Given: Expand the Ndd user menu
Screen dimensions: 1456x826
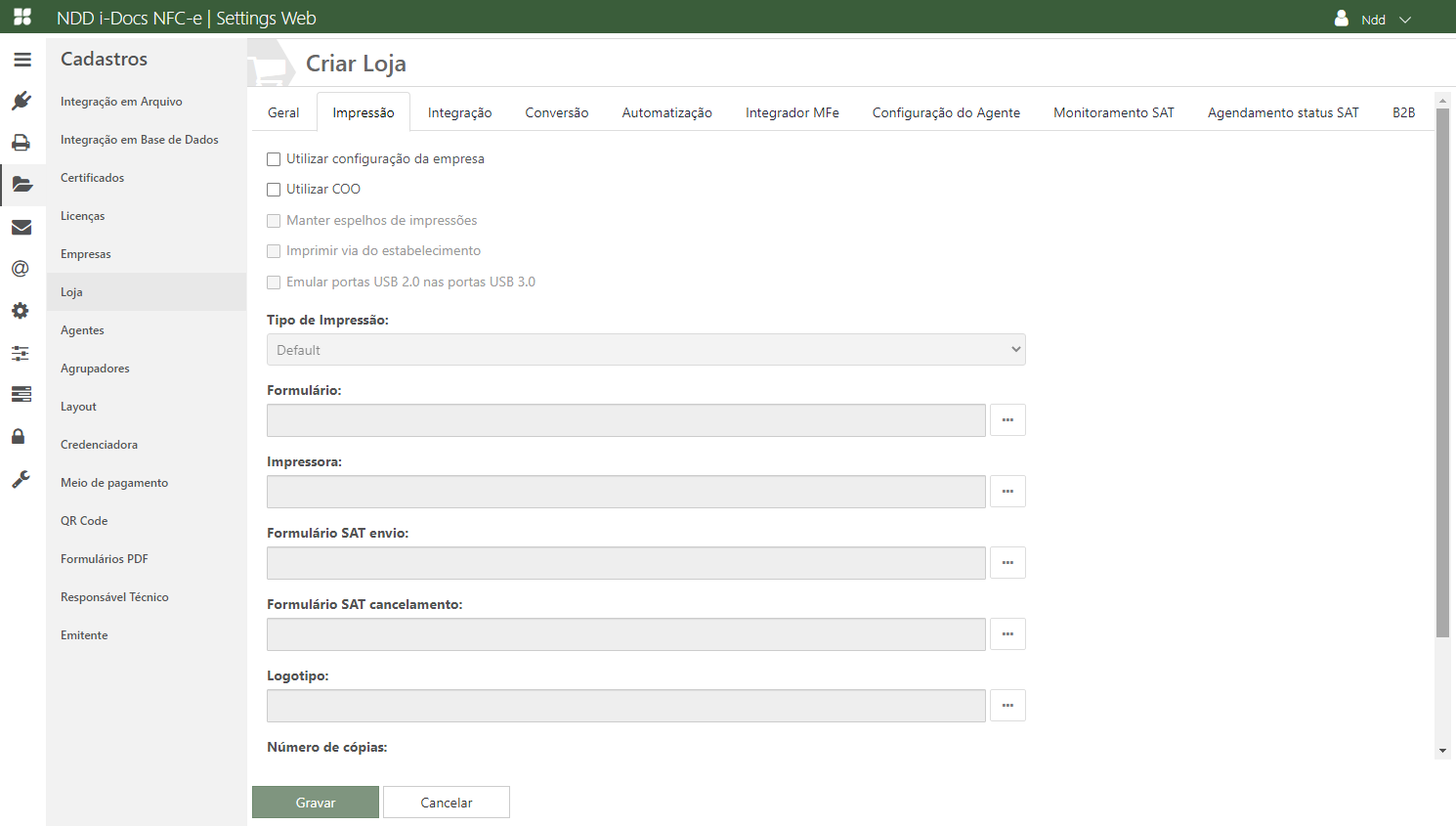Looking at the screenshot, I should [1374, 20].
